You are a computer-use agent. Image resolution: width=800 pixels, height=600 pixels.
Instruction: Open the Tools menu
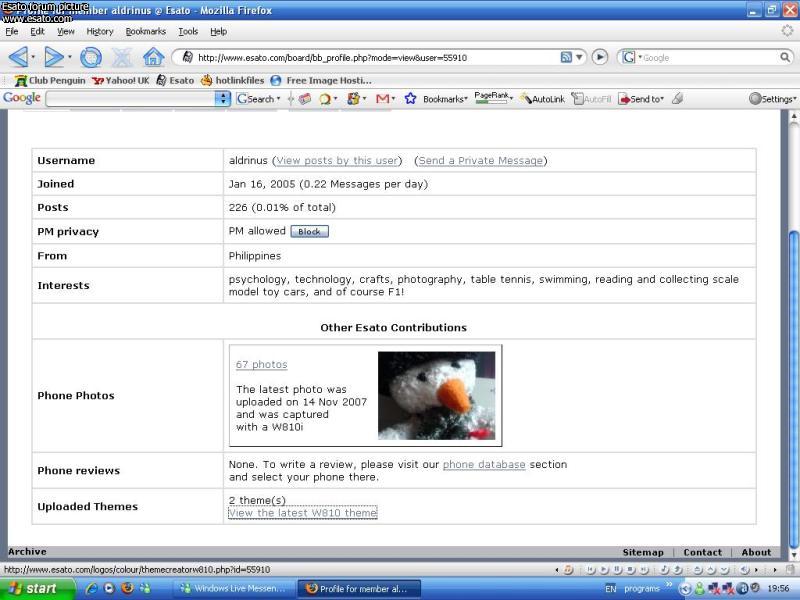(x=188, y=32)
